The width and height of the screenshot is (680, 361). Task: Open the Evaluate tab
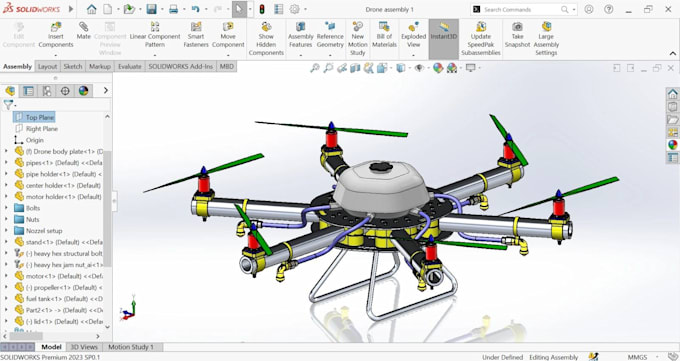click(130, 66)
